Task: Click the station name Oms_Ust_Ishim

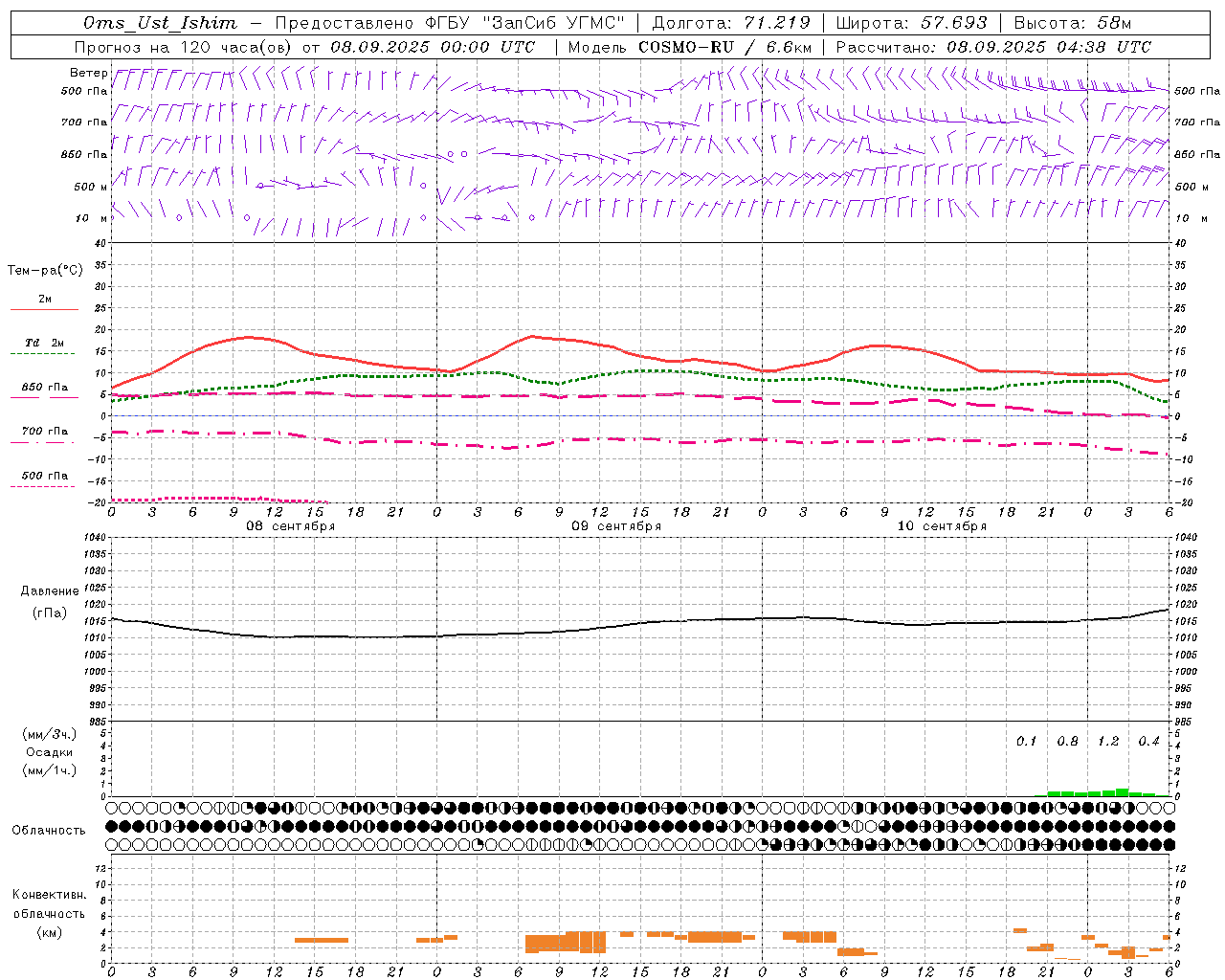Action: (x=160, y=23)
